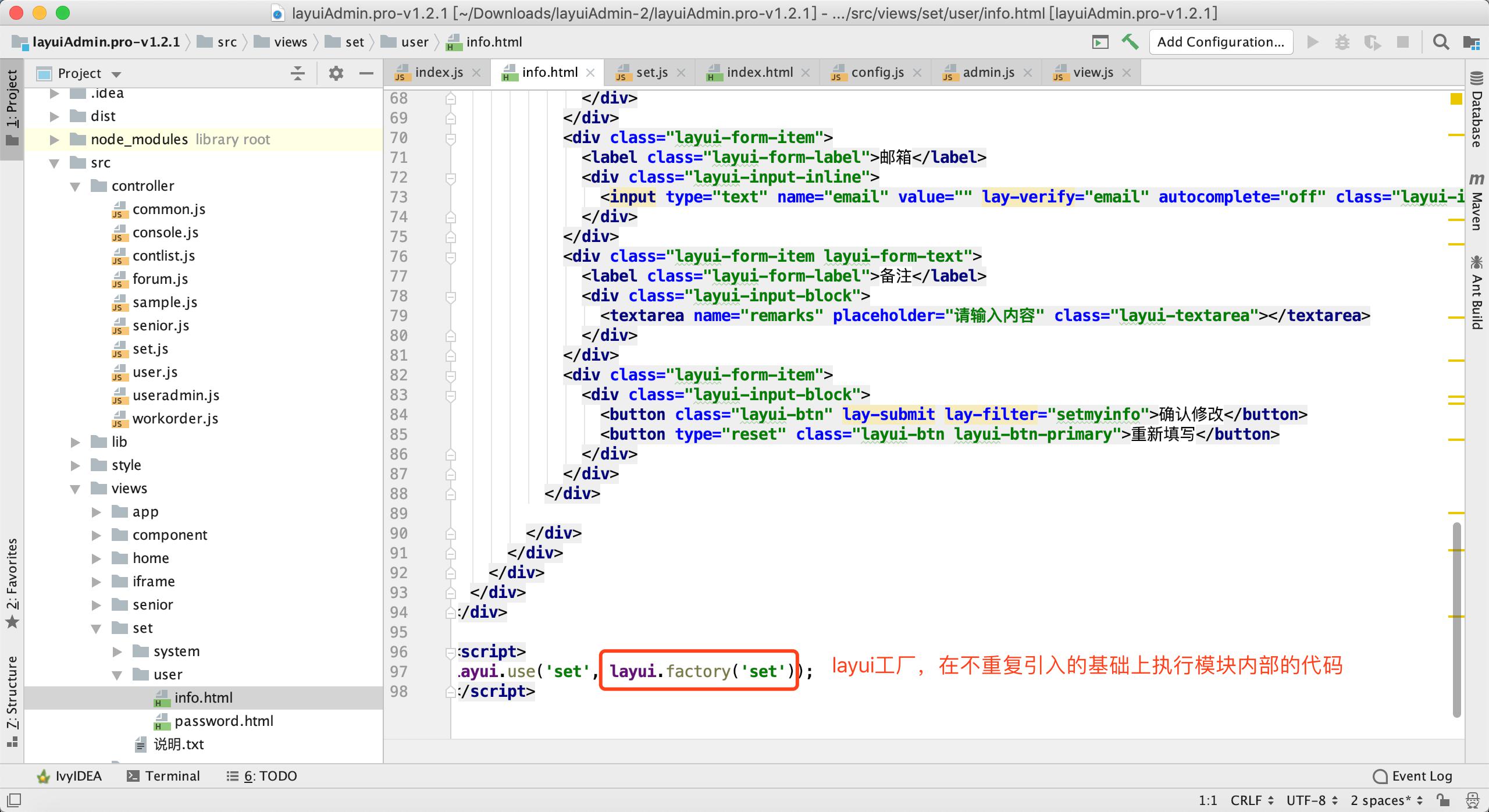Viewport: 1489px width, 812px height.
Task: Expand the lib folder
Action: pos(75,442)
